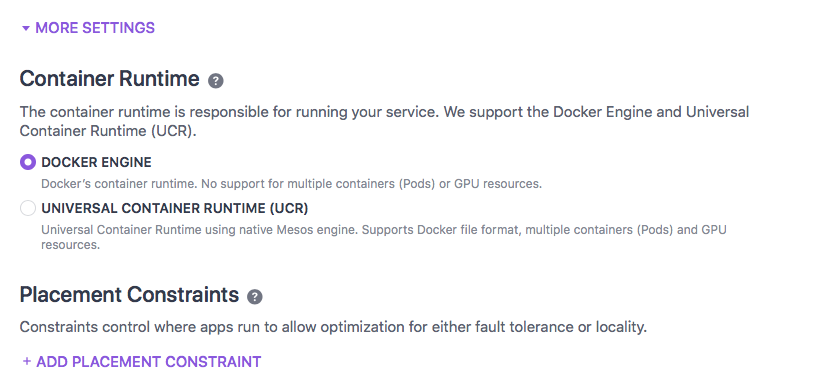Click the Placement Constraints section heading
Screen dimensions: 816x382
click(x=129, y=295)
